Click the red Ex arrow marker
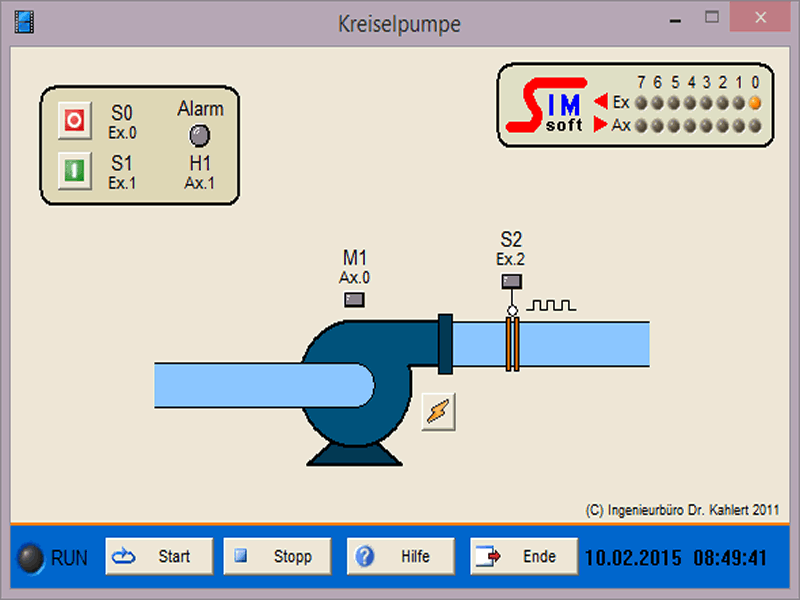The image size is (800, 600). (601, 102)
